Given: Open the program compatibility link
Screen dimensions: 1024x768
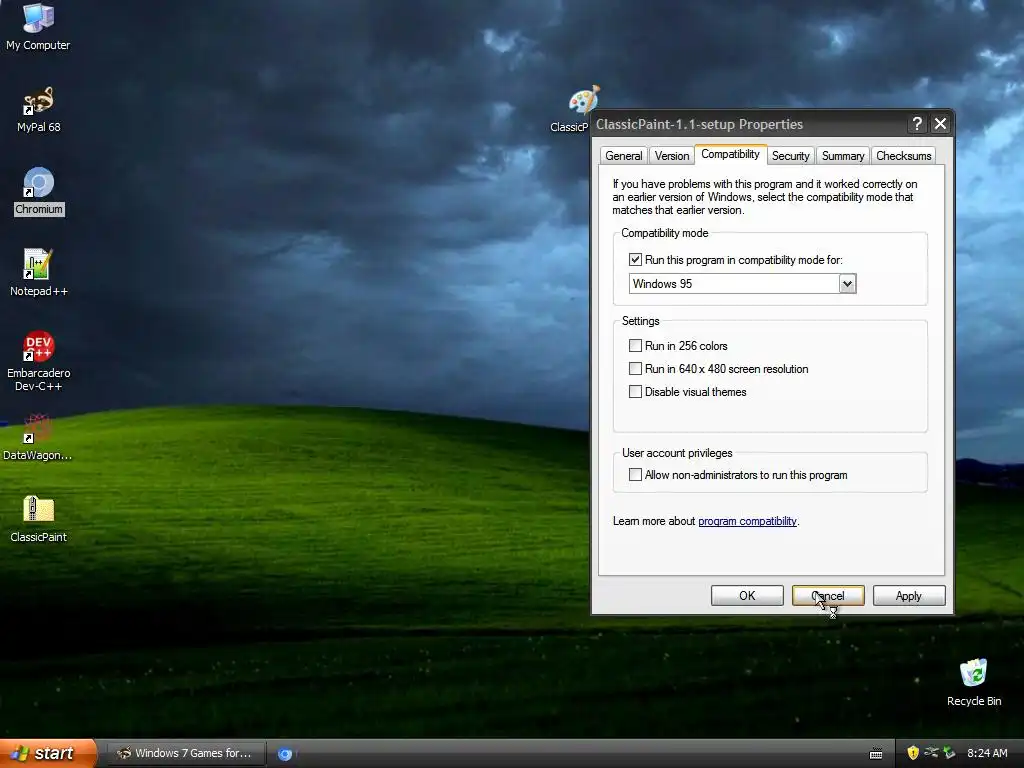Looking at the screenshot, I should click(x=747, y=521).
